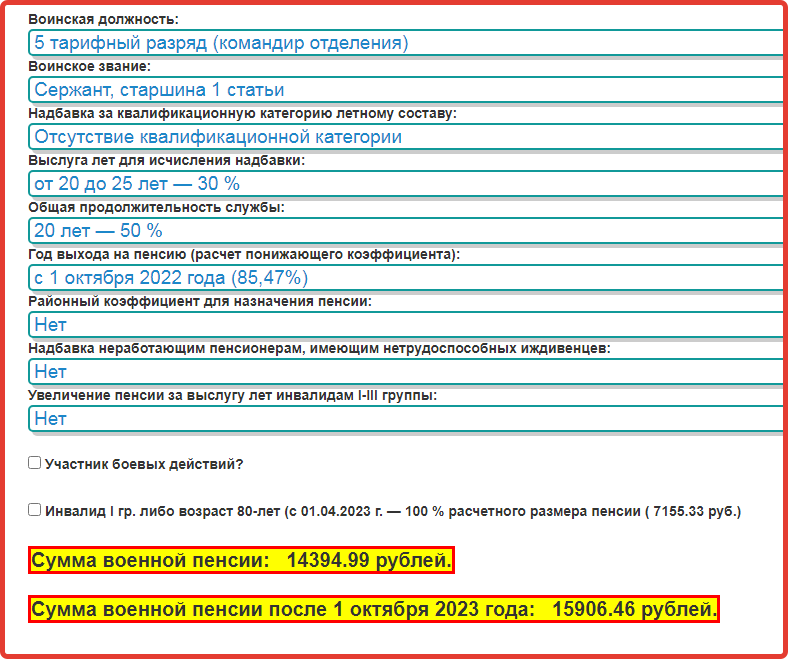Click the Увеличение пенсии за выслугу лет label
The height and width of the screenshot is (659, 788).
click(232, 395)
